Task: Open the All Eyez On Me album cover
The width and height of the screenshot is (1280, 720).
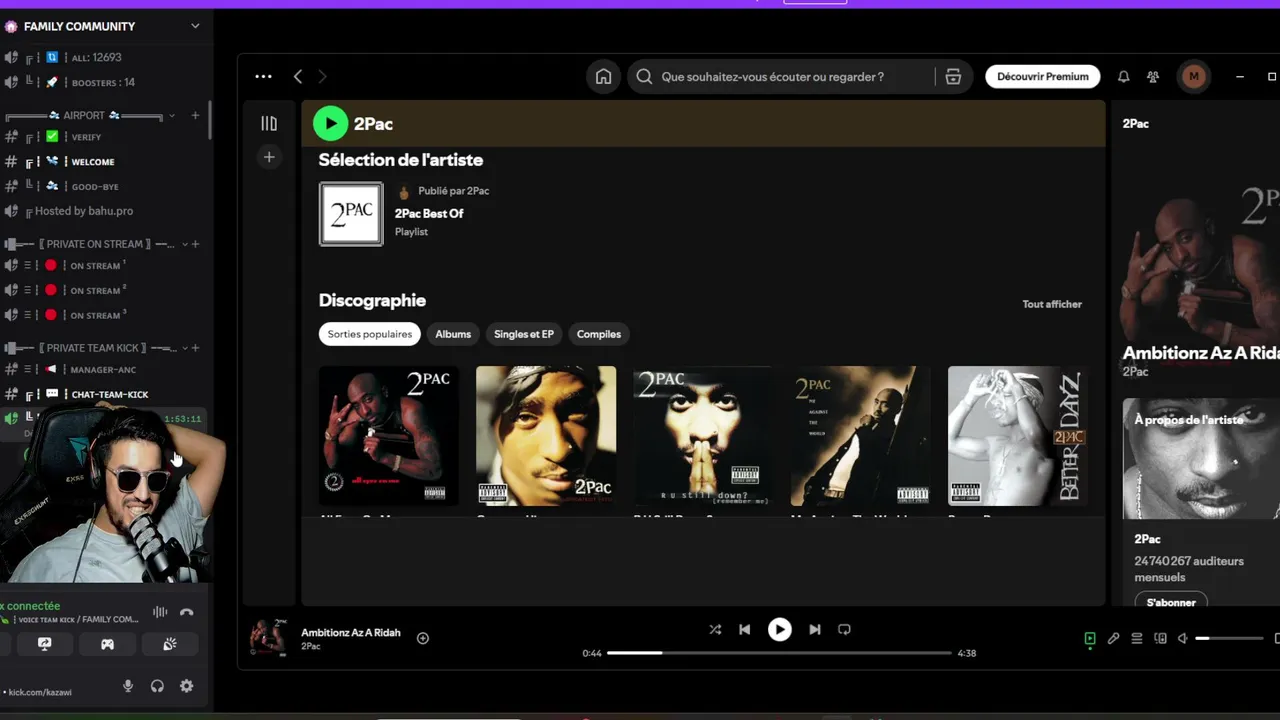Action: pyautogui.click(x=389, y=436)
